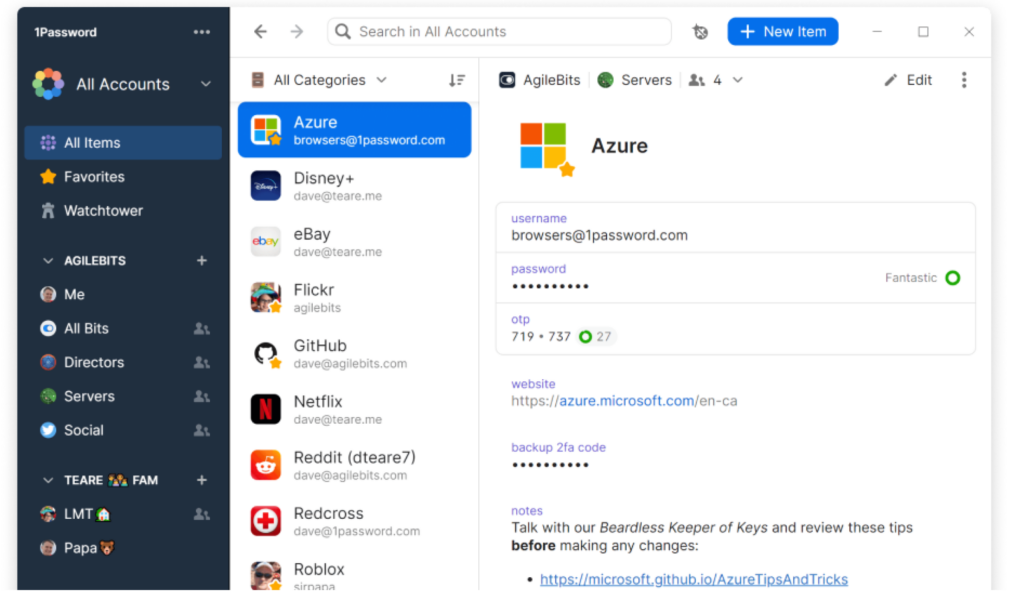
Task: Click the Fantastic password strength indicator
Action: tap(922, 278)
